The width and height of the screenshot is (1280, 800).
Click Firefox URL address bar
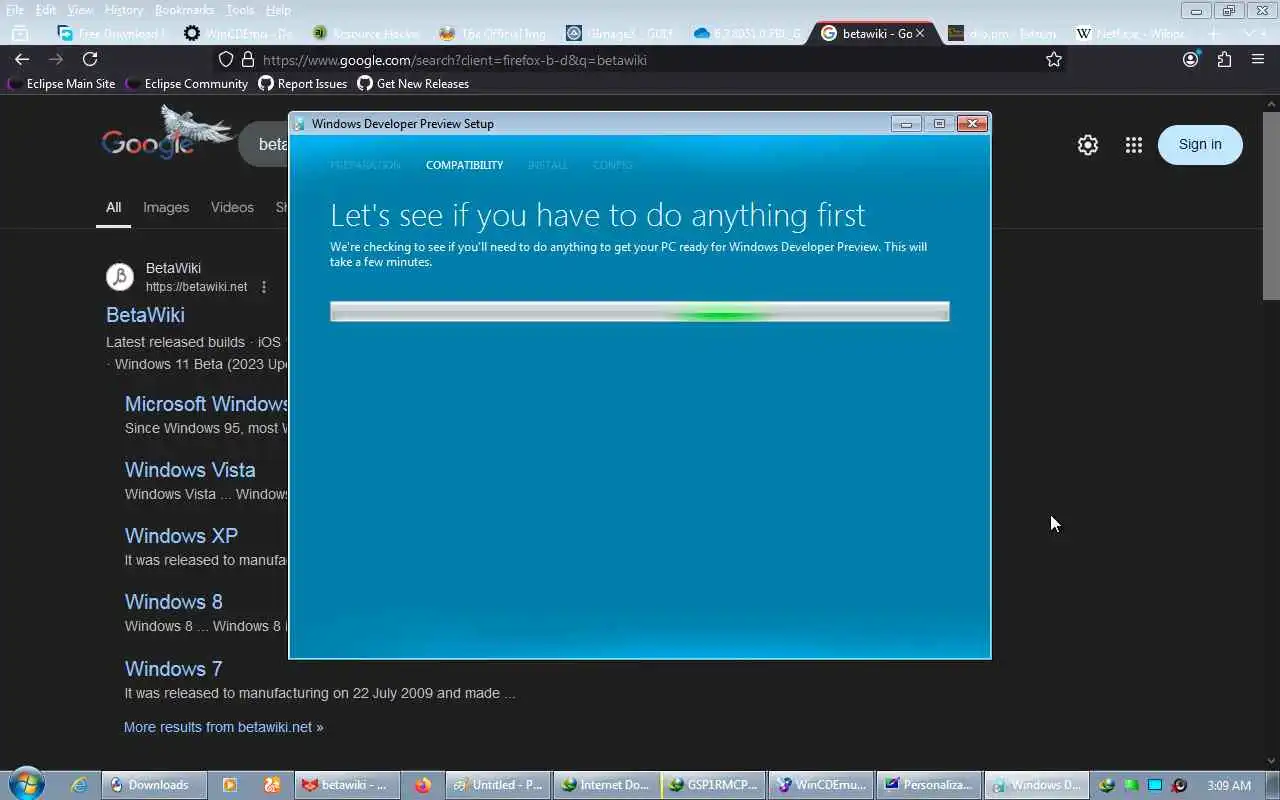[640, 60]
